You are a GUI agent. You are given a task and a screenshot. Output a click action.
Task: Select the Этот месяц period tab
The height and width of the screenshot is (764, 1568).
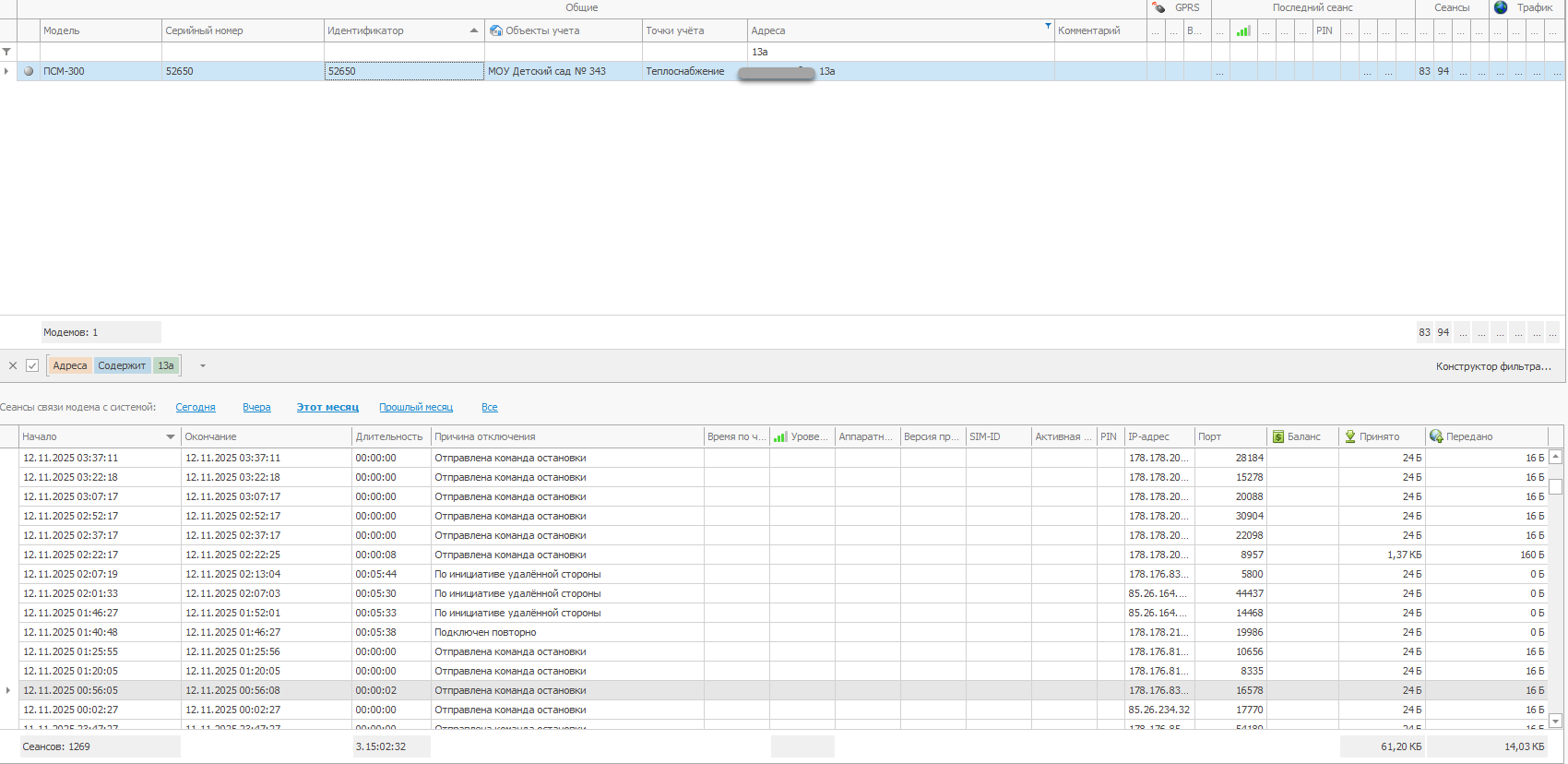coord(327,407)
